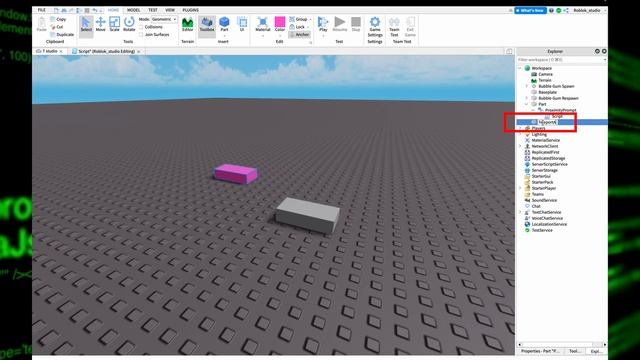Click the What's New button
Viewport: 640px width, 360px height.
pyautogui.click(x=530, y=10)
